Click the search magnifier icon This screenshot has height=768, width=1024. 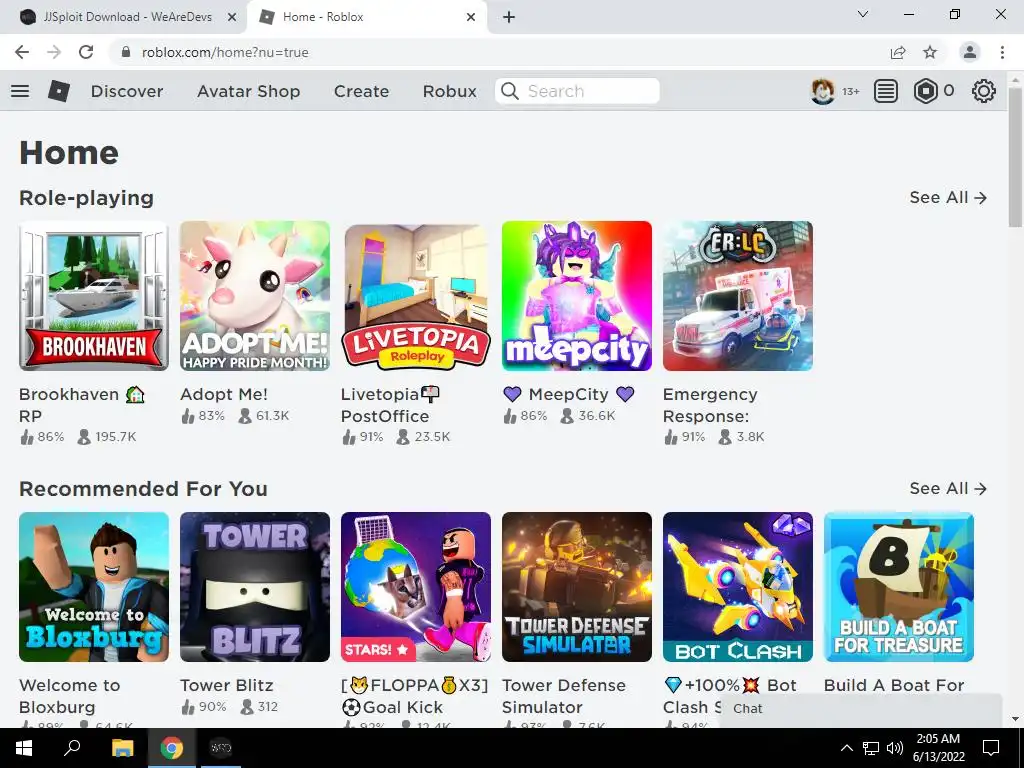tap(510, 91)
